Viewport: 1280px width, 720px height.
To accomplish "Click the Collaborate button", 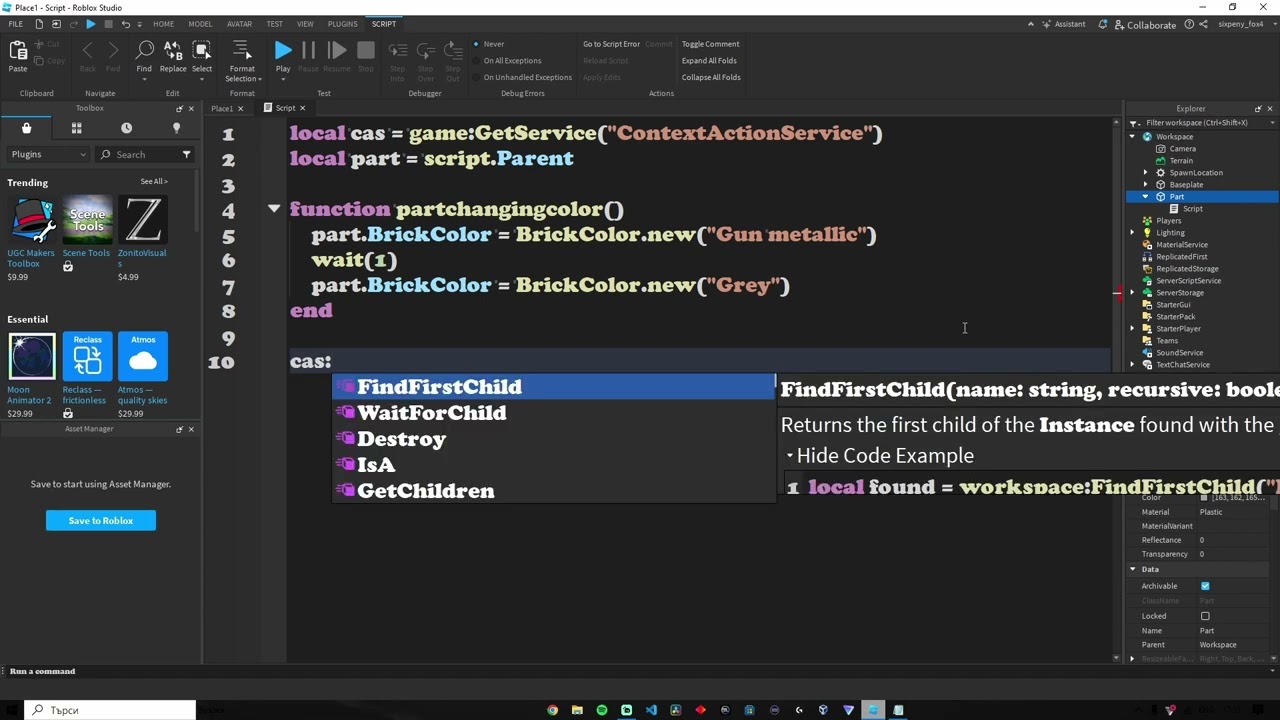I will 1144,24.
